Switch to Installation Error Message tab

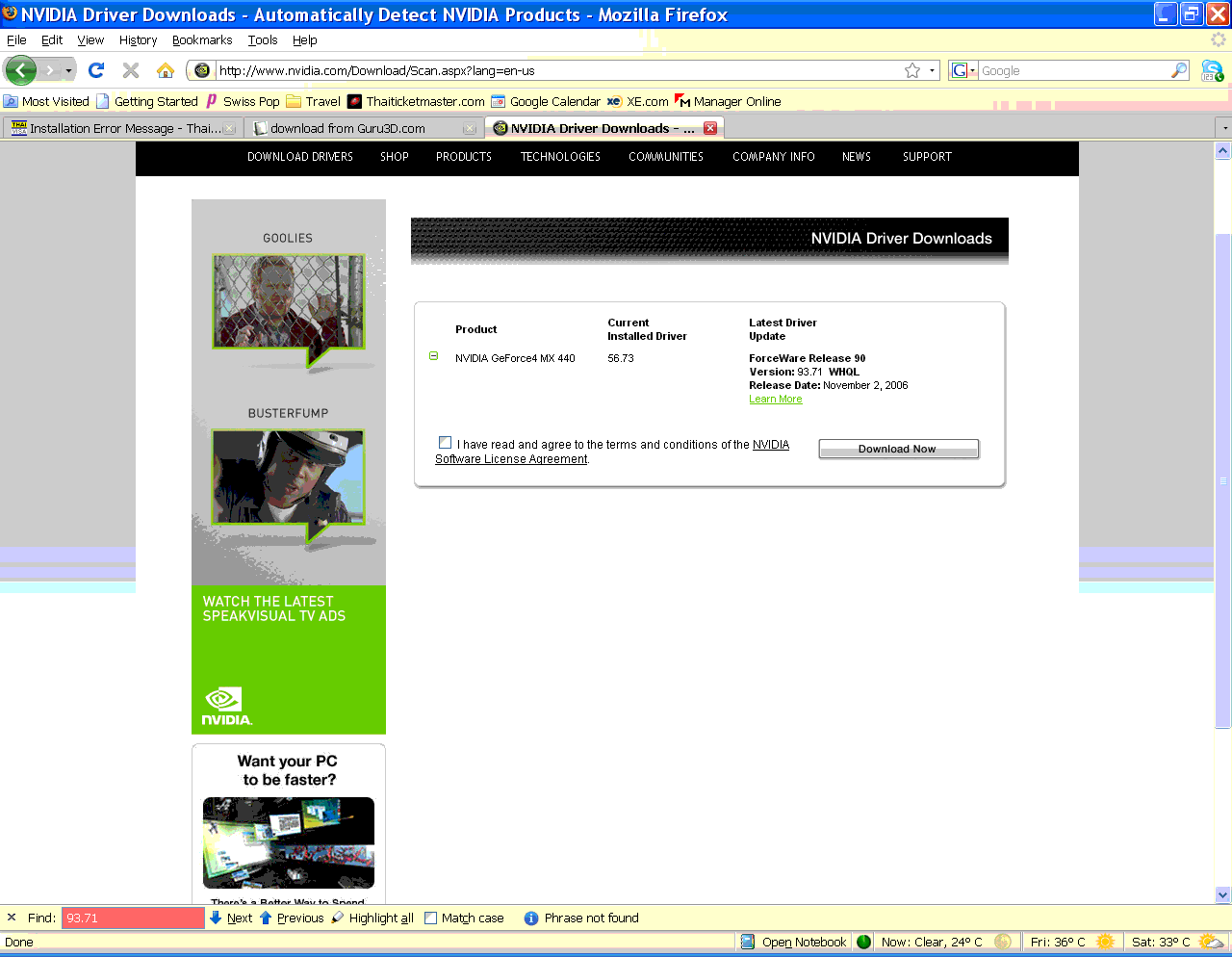click(121, 128)
